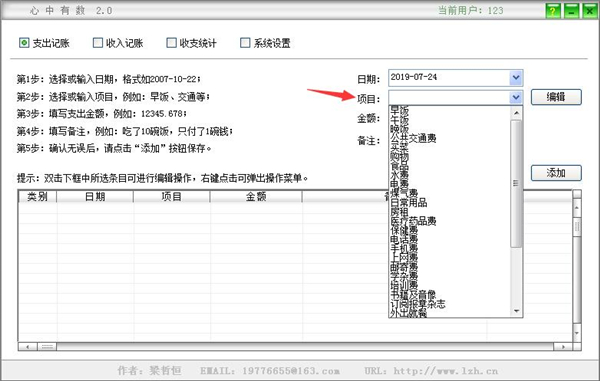The height and width of the screenshot is (381, 600).
Task: Check the 收支统计 checkbox
Action: [x=171, y=42]
